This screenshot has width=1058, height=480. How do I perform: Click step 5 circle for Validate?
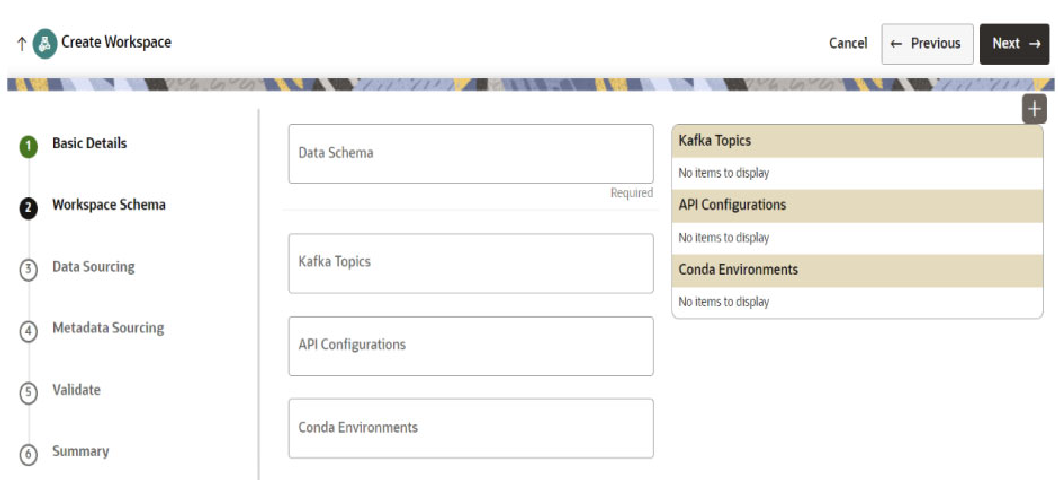(28, 393)
